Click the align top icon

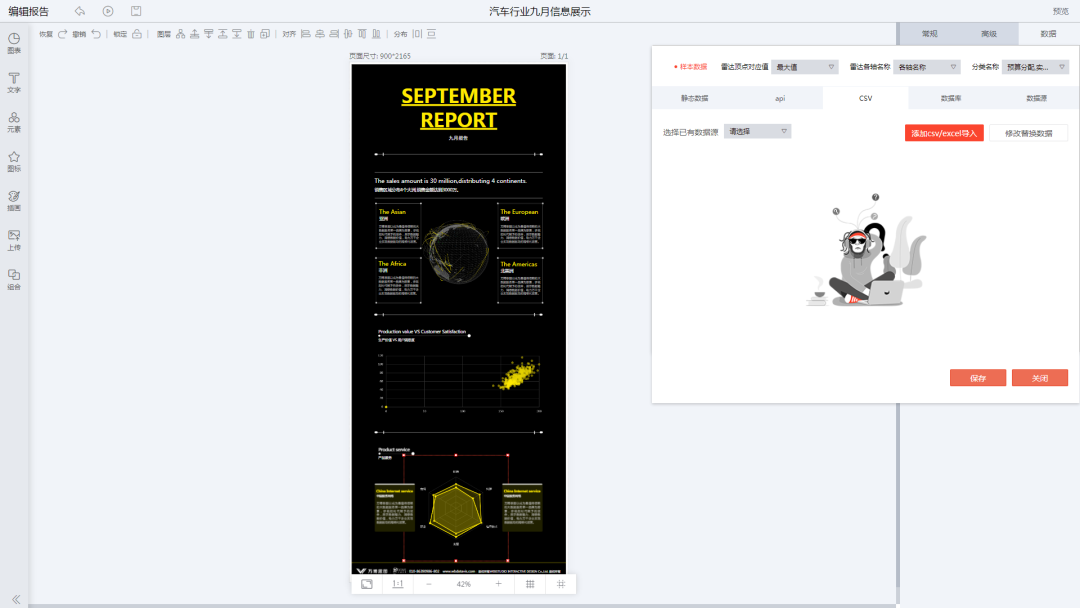click(x=362, y=34)
